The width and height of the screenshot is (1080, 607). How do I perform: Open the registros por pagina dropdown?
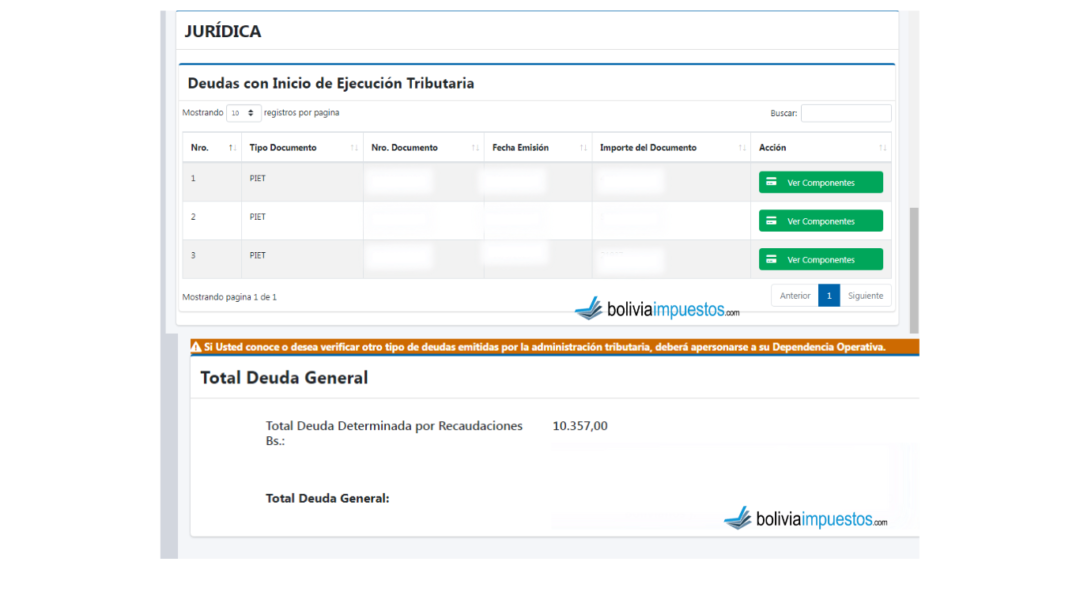pos(244,113)
